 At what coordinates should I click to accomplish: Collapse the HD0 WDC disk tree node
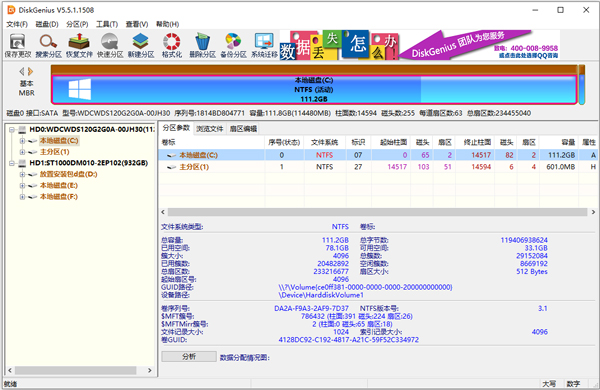tap(12, 130)
